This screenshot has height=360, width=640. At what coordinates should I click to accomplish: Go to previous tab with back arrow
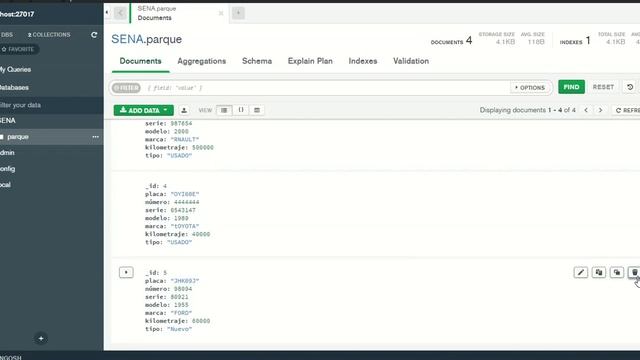(x=120, y=13)
